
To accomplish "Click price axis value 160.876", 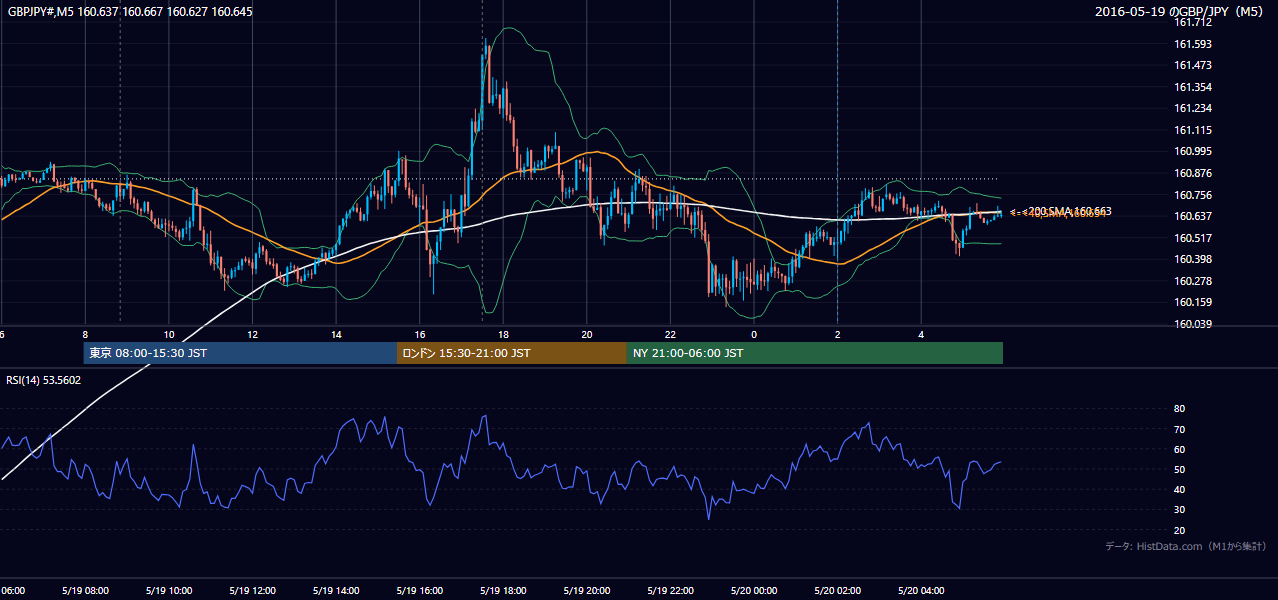I will pyautogui.click(x=1193, y=173).
